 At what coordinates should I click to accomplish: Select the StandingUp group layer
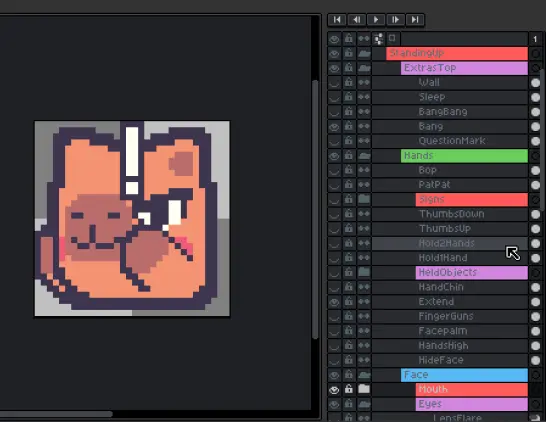(x=457, y=53)
